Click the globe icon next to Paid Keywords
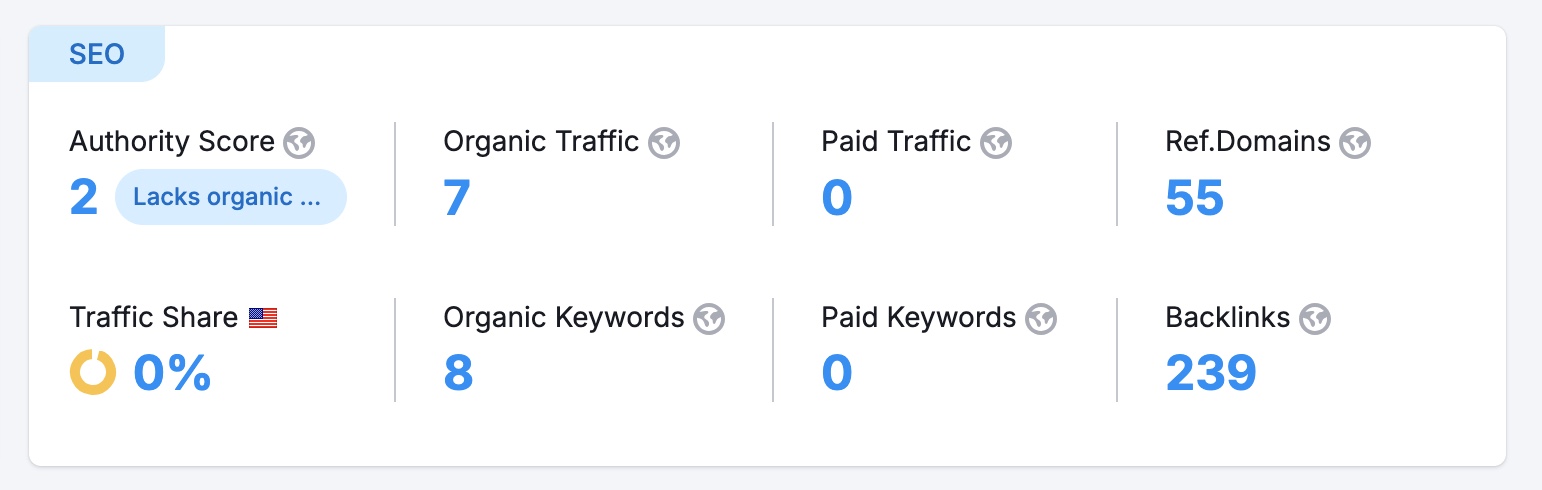Viewport: 1542px width, 490px height. [1041, 319]
